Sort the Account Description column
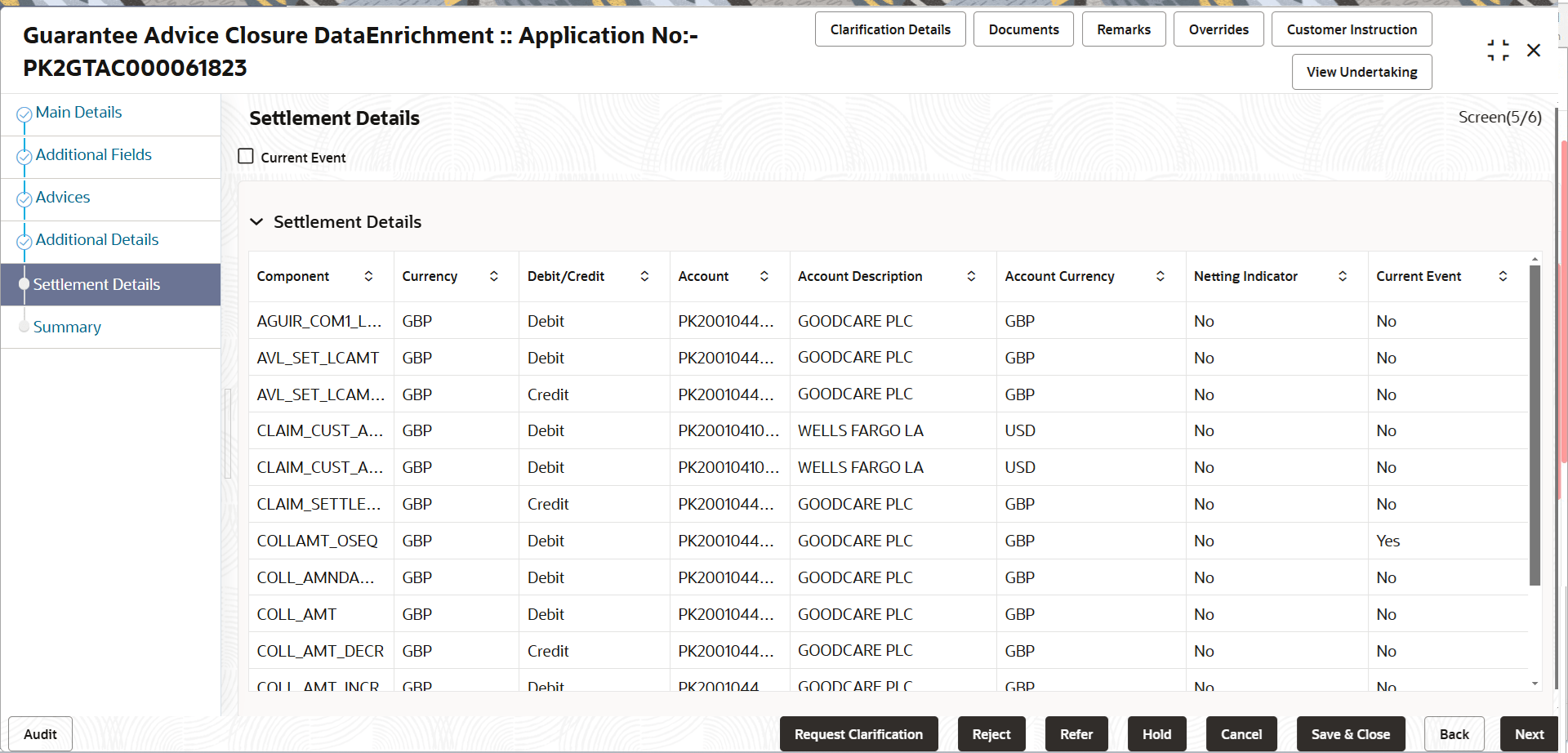Screen dimensions: 1568x753 (972, 276)
